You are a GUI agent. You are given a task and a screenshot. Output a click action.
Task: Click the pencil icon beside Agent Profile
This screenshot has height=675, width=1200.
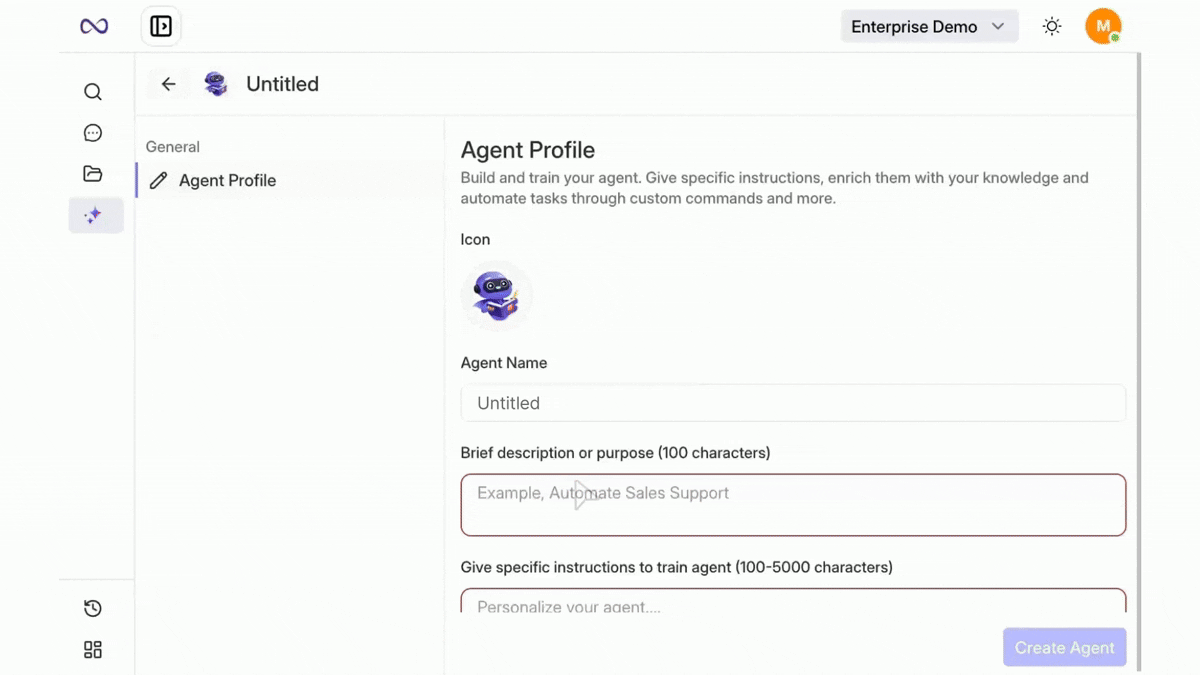157,180
